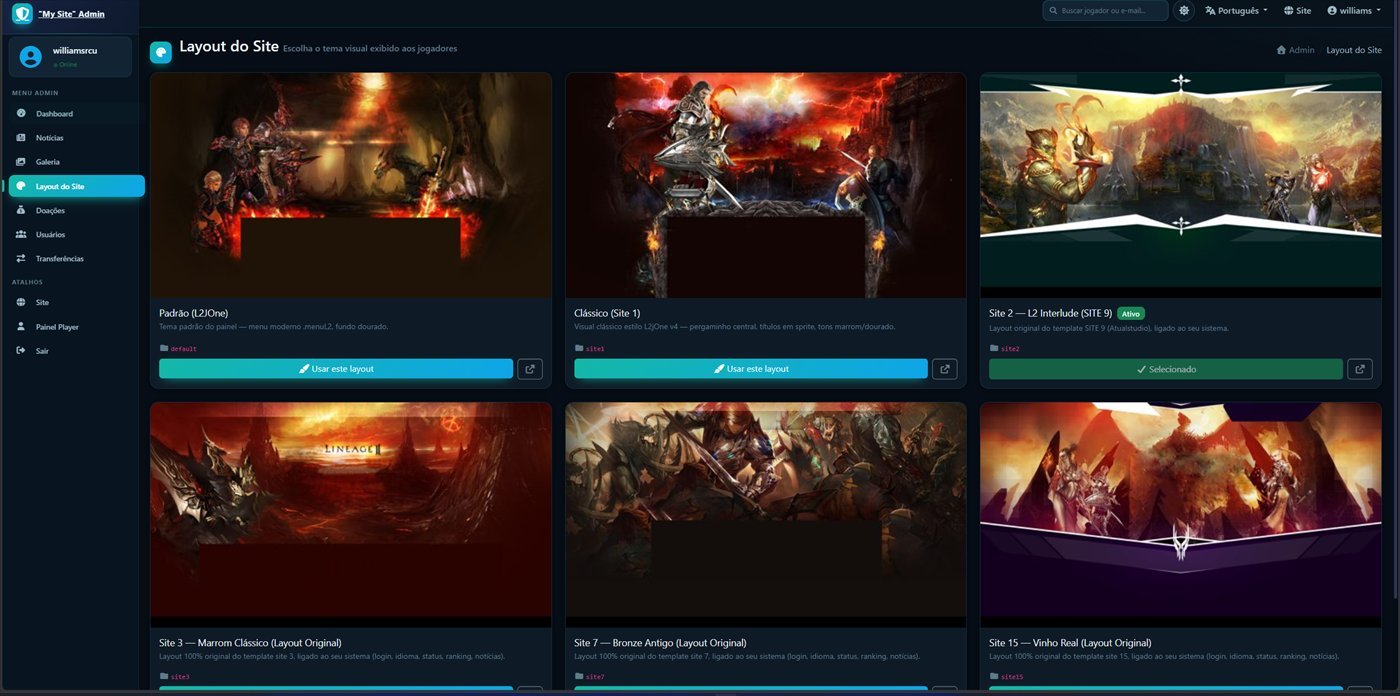Click the Site 7 — Bronze Antigo title
This screenshot has height=696, width=1400.
661,643
